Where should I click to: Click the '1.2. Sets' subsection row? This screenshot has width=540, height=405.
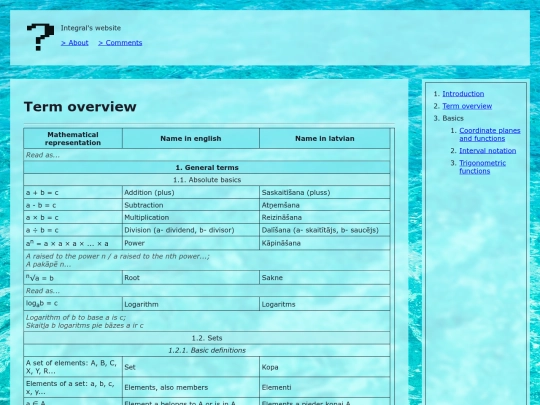[x=207, y=338]
